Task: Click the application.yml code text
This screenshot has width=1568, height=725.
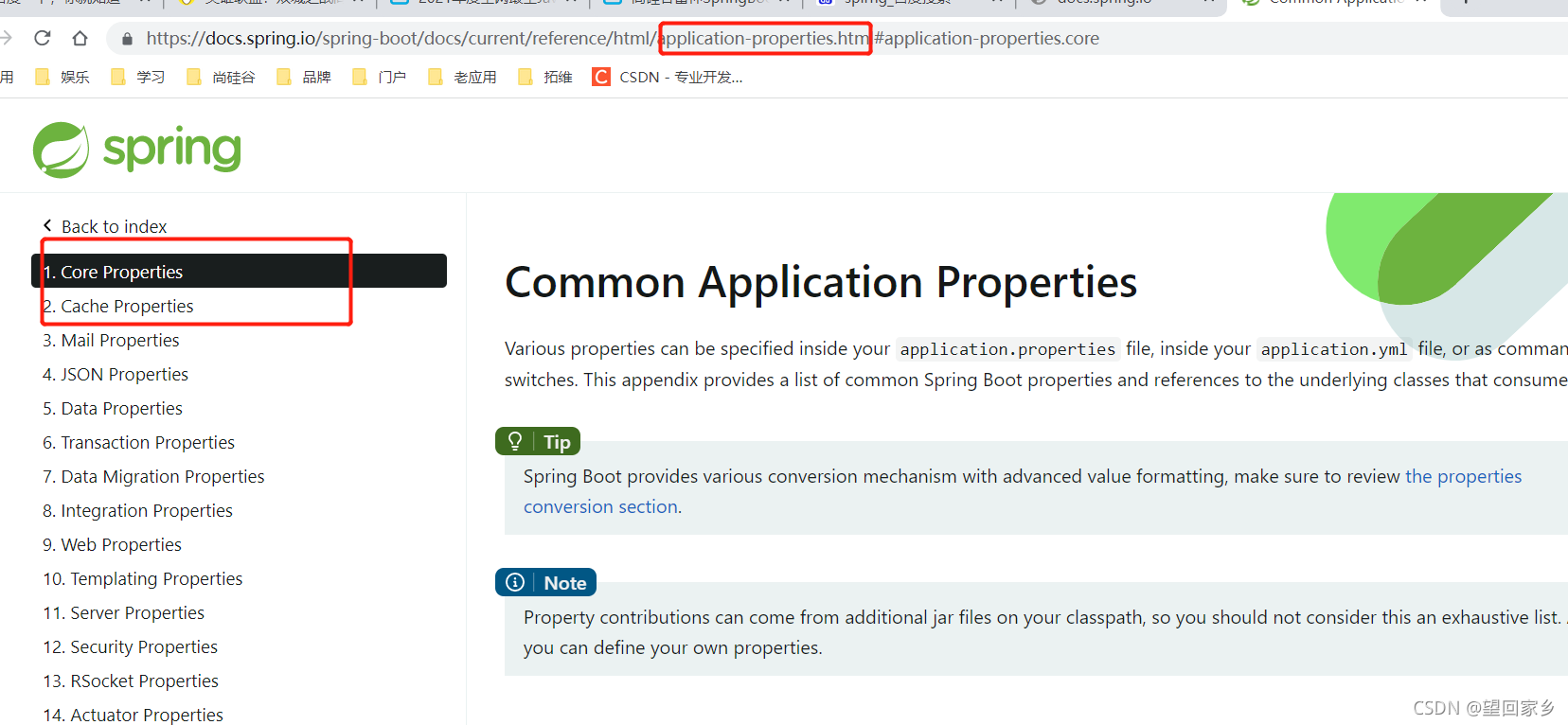Action: pyautogui.click(x=1334, y=349)
